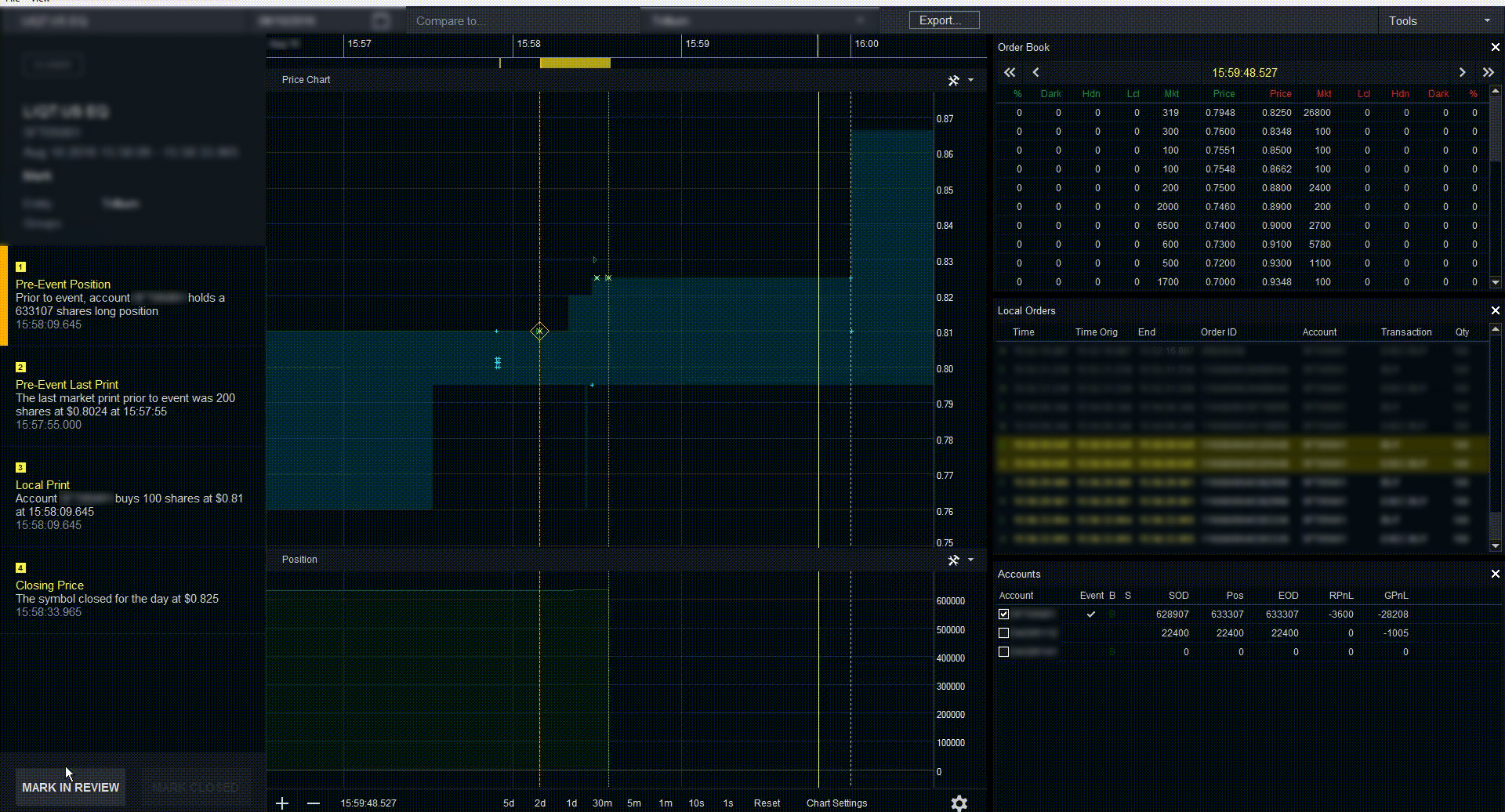Click the Position panel pin icon
The image size is (1505, 812).
click(x=953, y=560)
